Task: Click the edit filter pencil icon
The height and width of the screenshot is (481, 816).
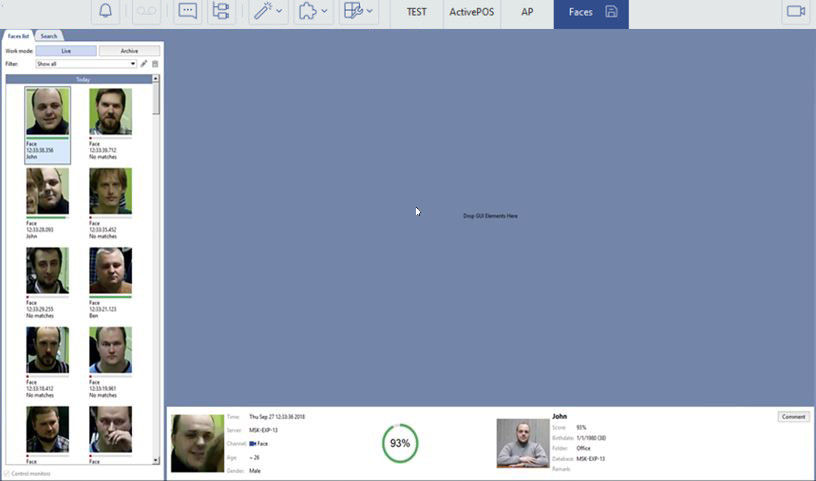Action: [144, 63]
